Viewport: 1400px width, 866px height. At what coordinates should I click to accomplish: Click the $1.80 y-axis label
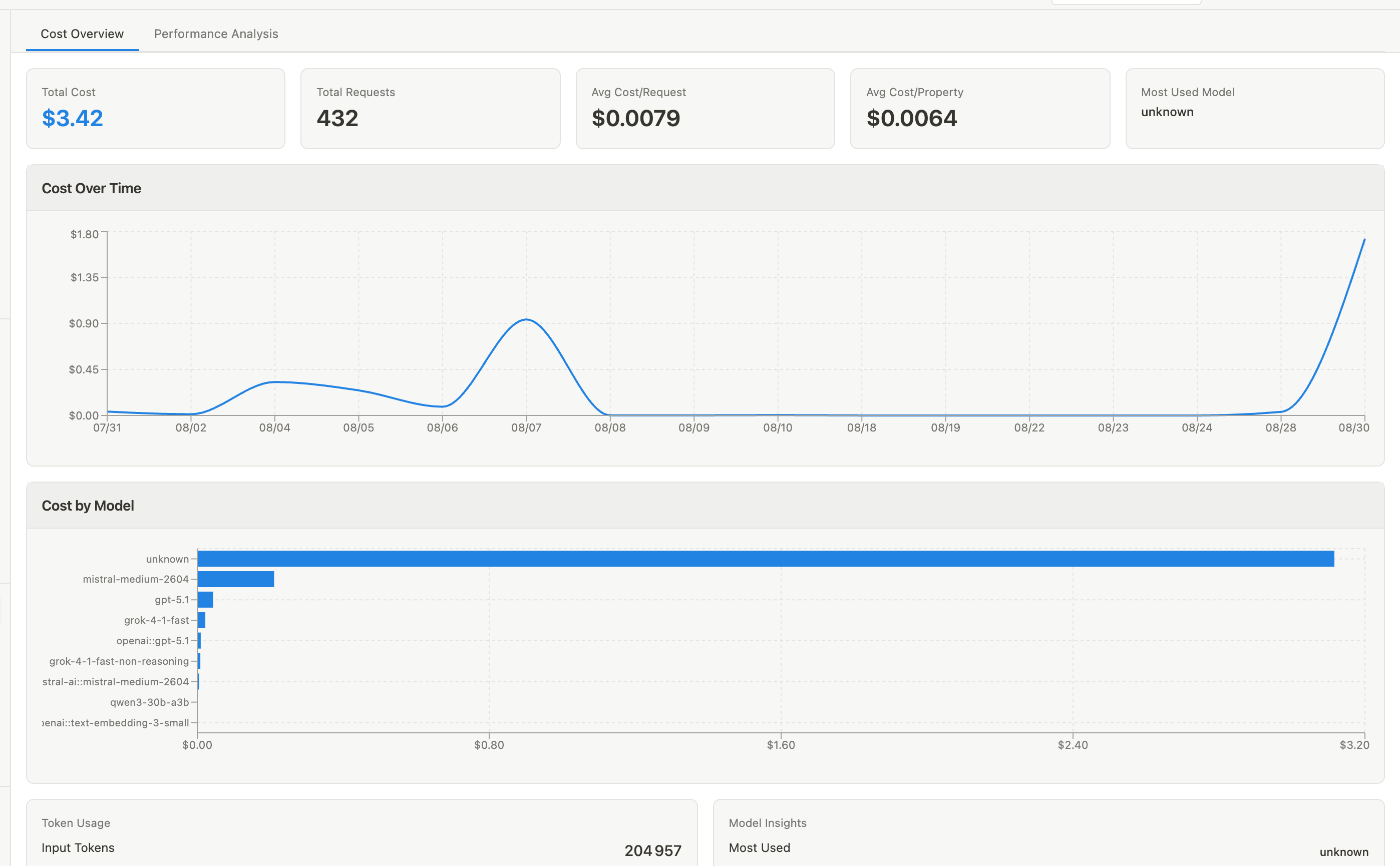pos(84,234)
